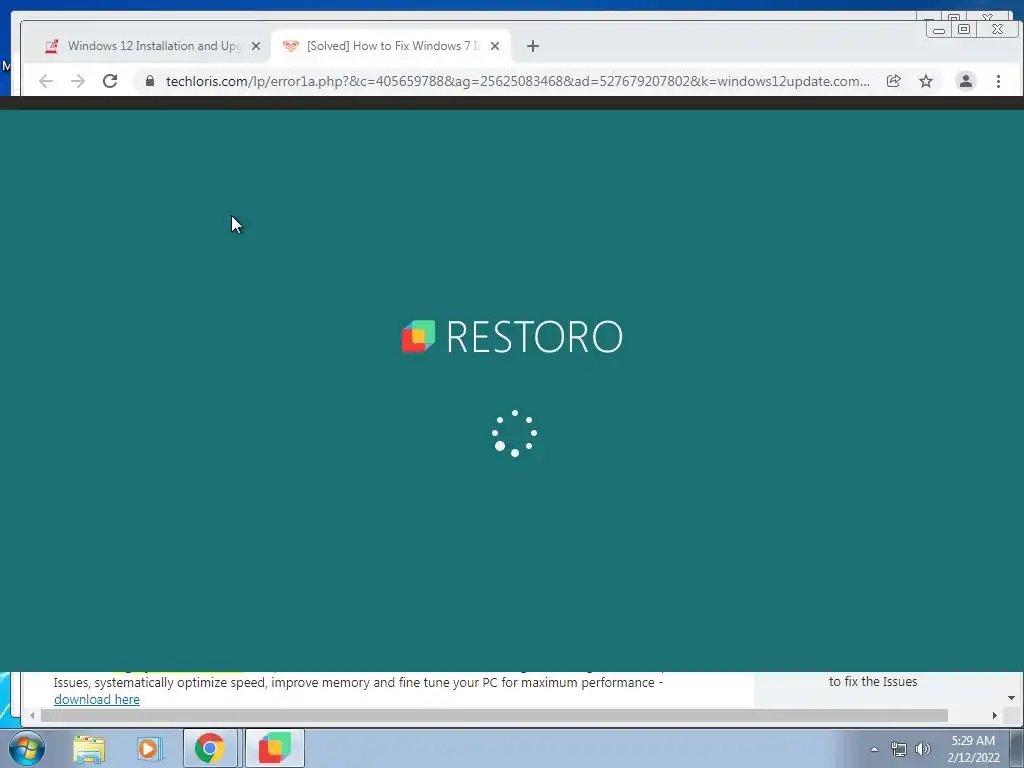Open Chrome three-dot menu
The height and width of the screenshot is (768, 1024).
click(998, 81)
